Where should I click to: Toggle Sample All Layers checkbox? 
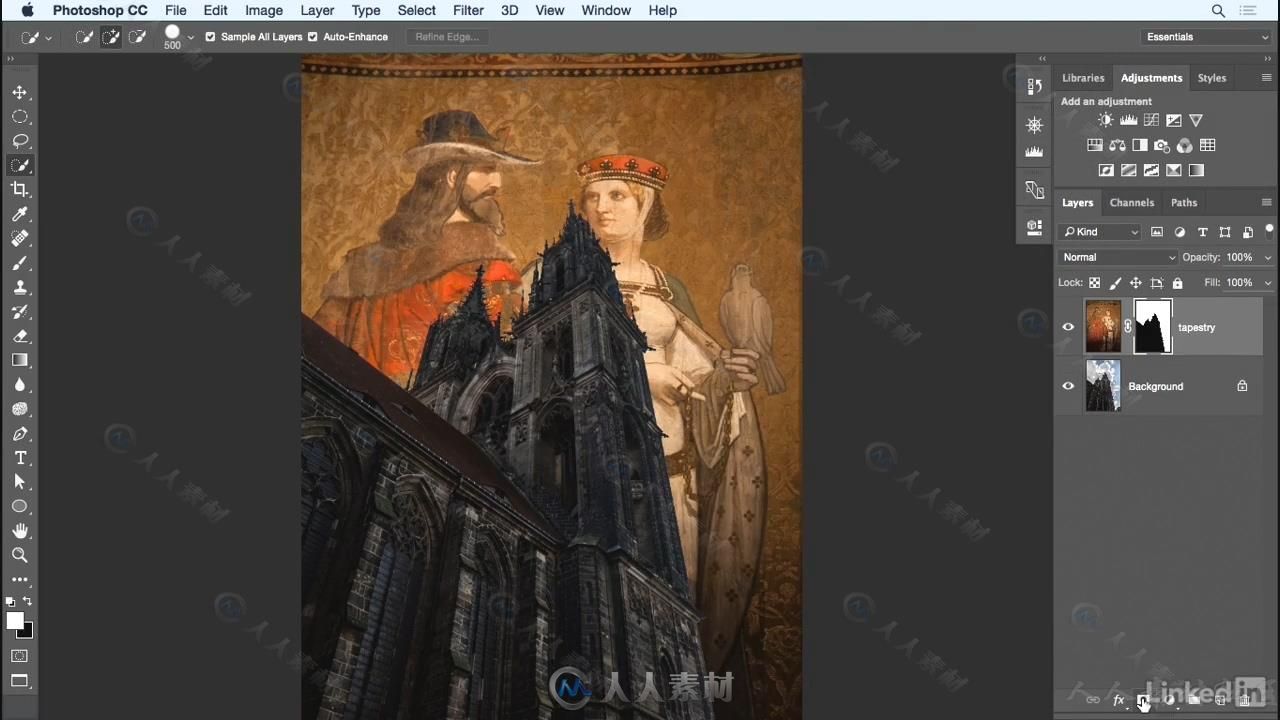point(210,37)
